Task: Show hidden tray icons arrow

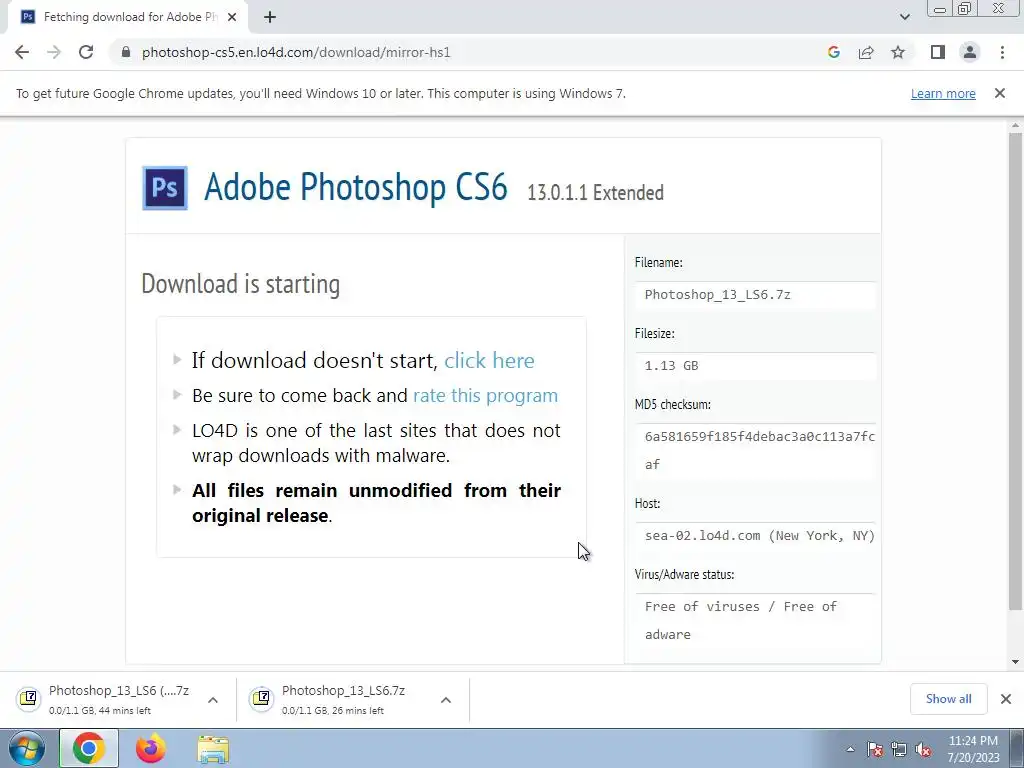Action: [850, 749]
